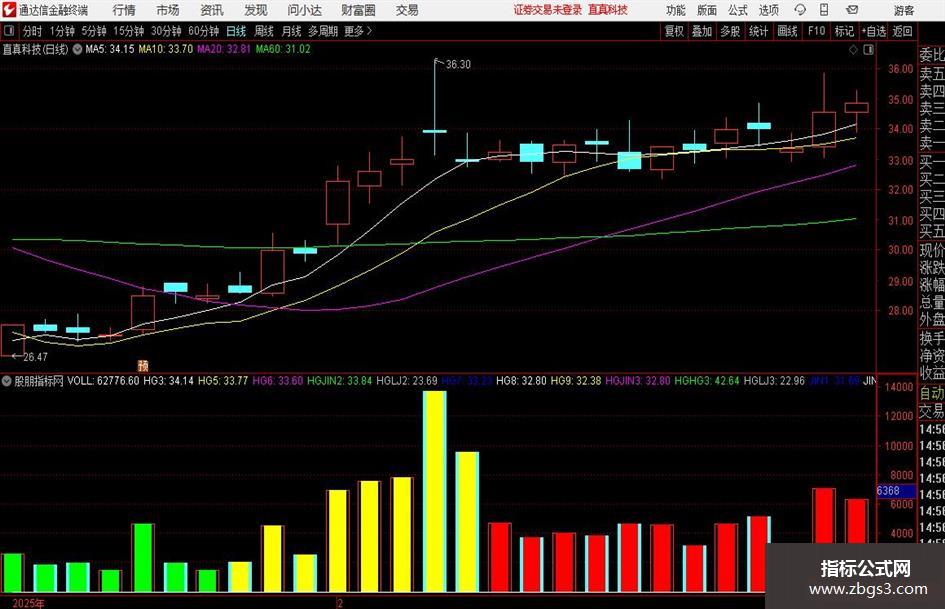Viewport: 945px width, 609px height.
Task: Toggle left panel icon beside 分时
Action: click(9, 31)
